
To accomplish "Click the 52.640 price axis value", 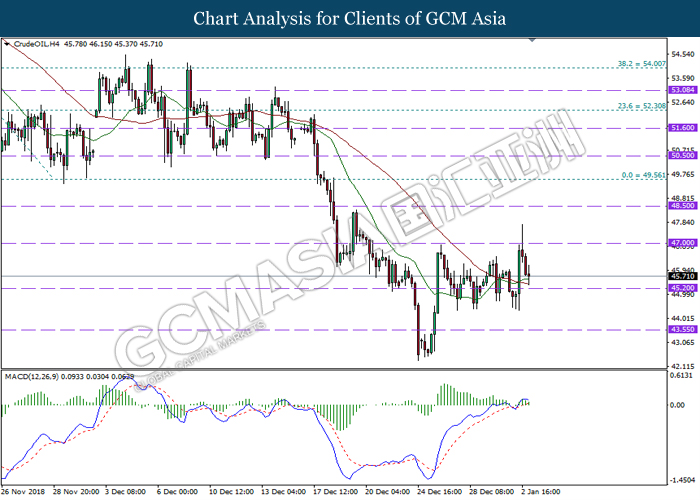I will (683, 102).
